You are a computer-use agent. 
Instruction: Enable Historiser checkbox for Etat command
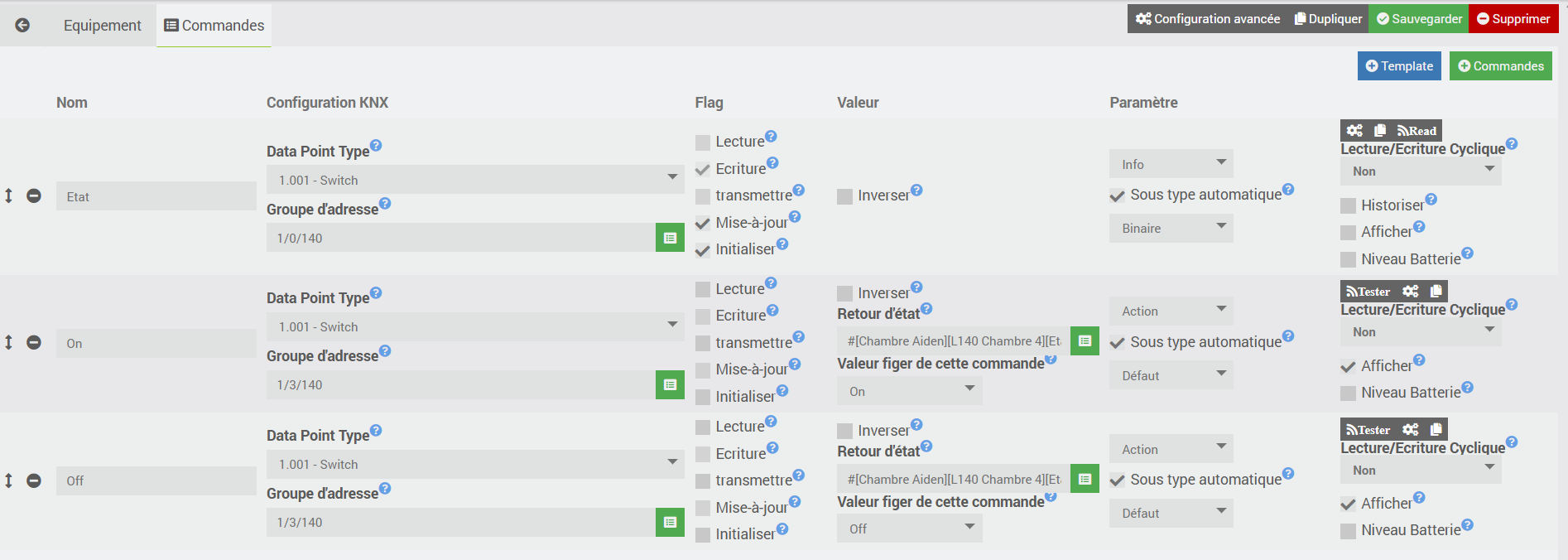point(1349,205)
